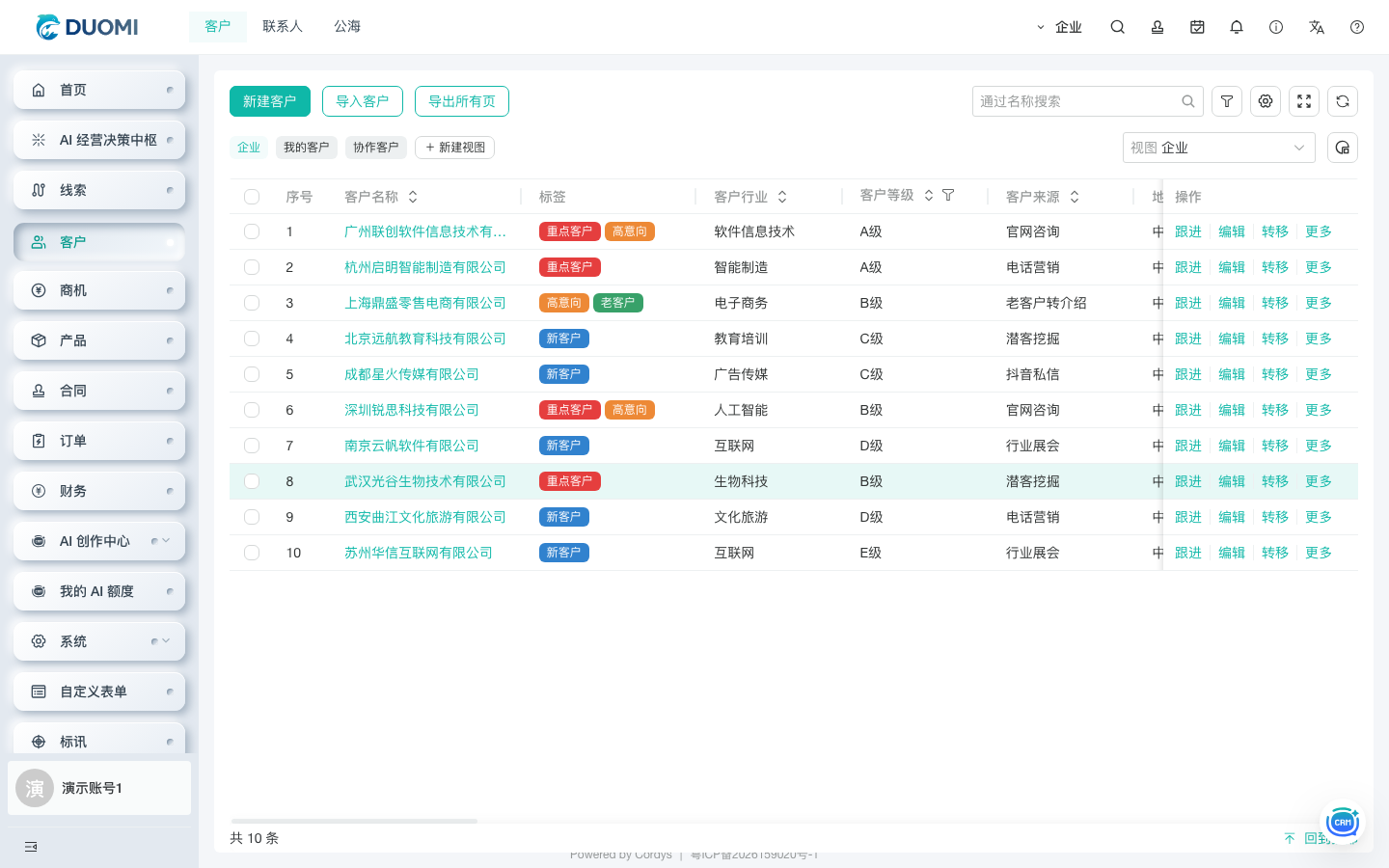Viewport: 1389px width, 868px height.
Task: Open the global search icon in header
Action: click(x=1117, y=27)
